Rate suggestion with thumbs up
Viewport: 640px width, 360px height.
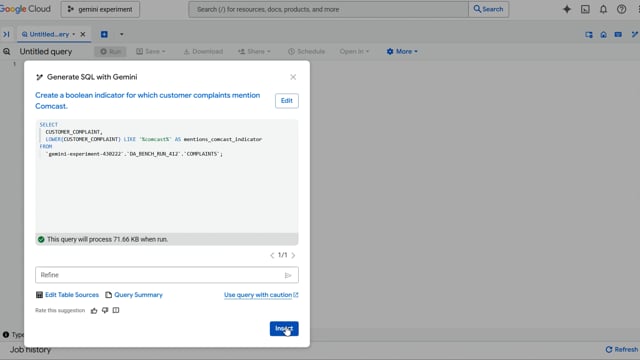pos(94,311)
